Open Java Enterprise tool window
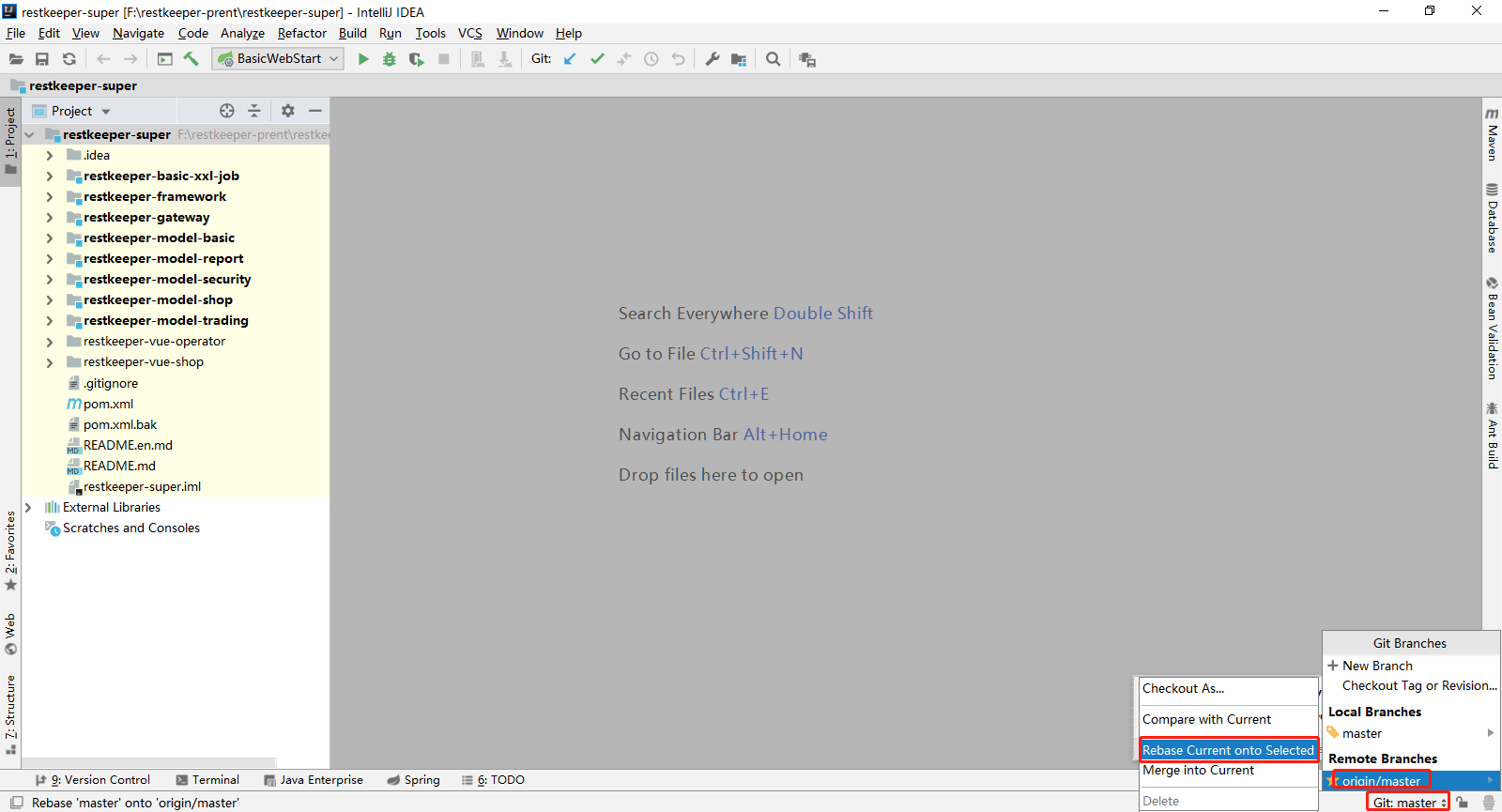The image size is (1502, 812). (314, 780)
